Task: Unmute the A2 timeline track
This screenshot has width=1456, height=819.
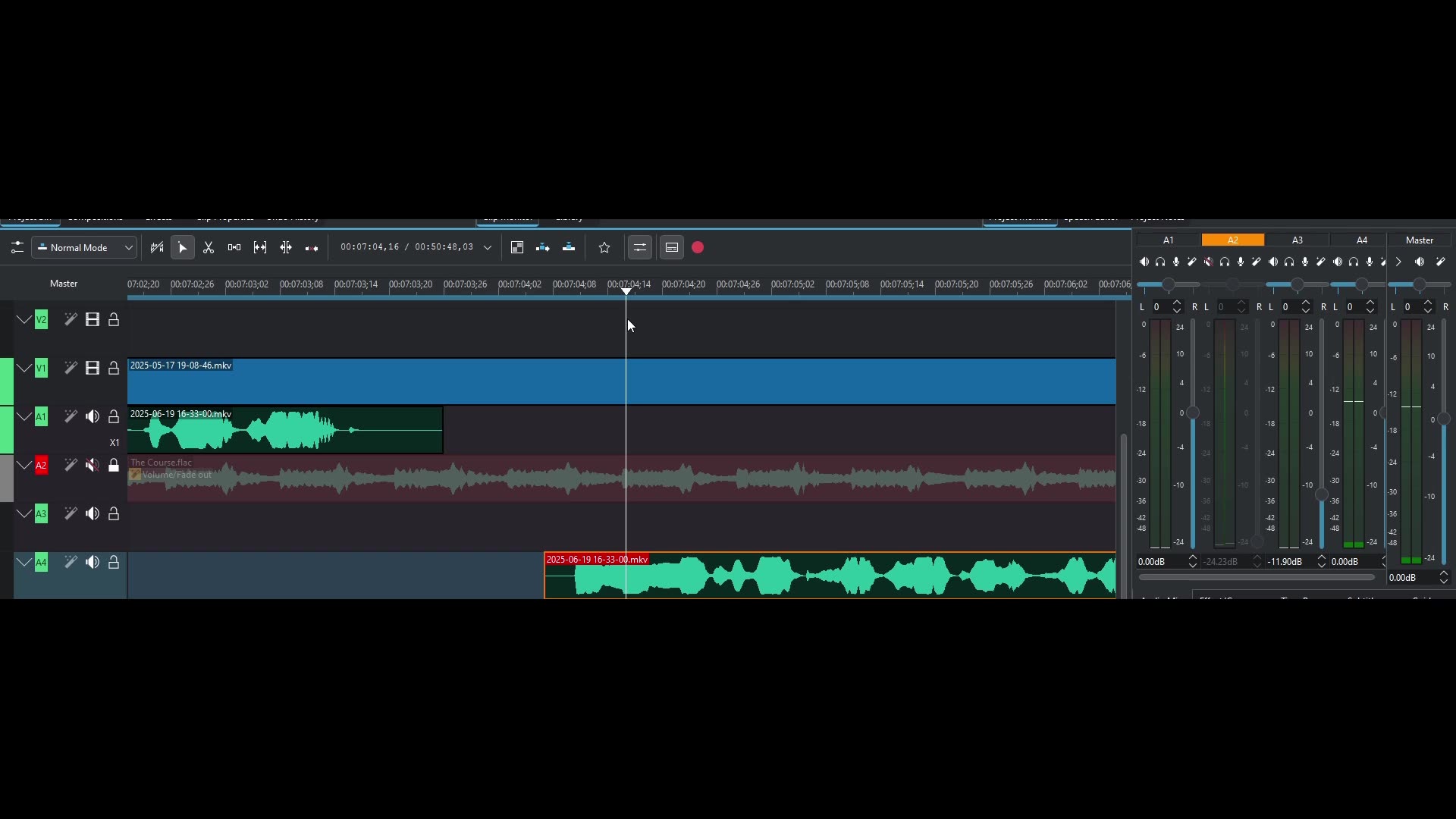Action: coord(93,466)
